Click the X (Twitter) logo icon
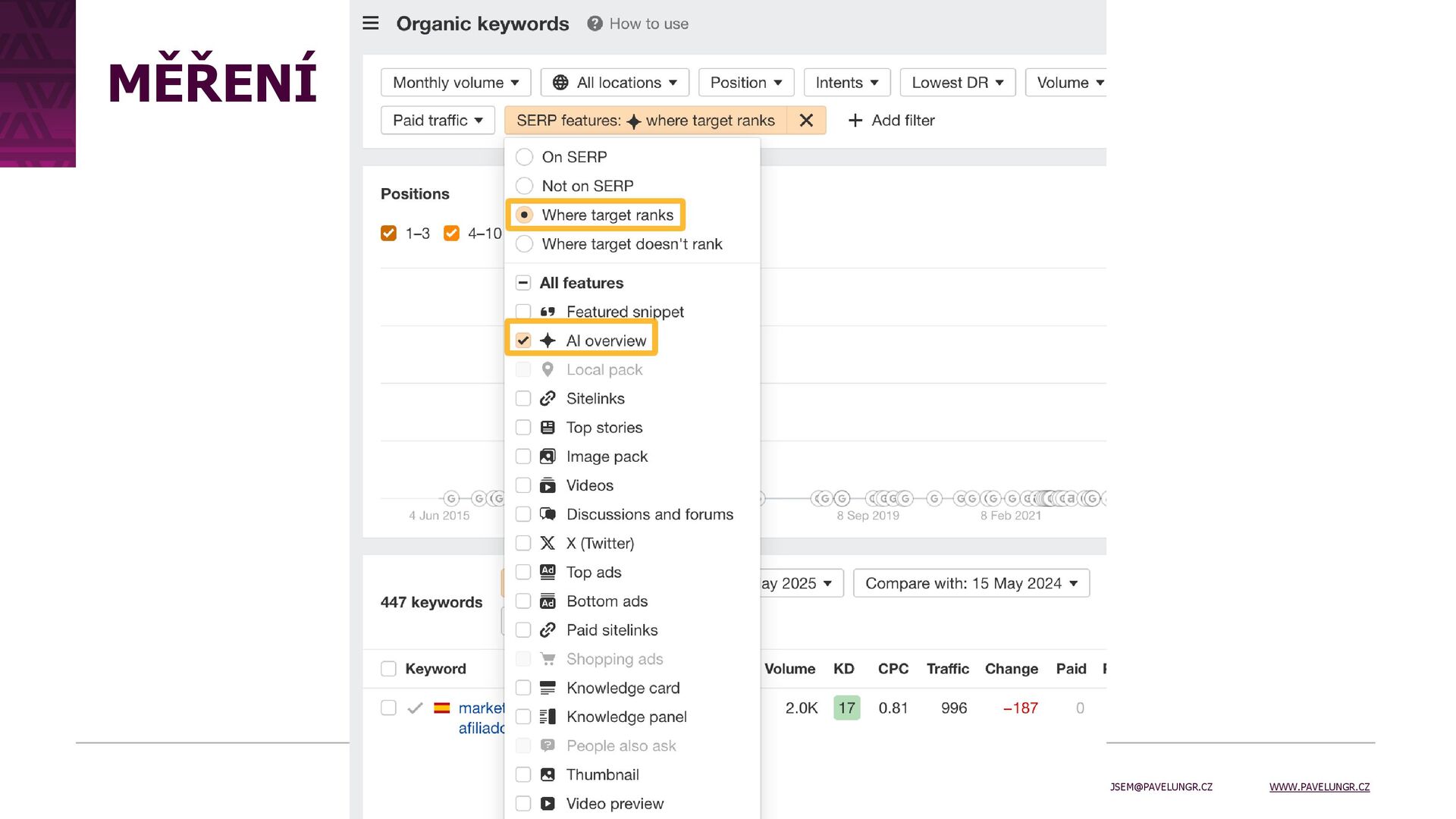 [548, 543]
